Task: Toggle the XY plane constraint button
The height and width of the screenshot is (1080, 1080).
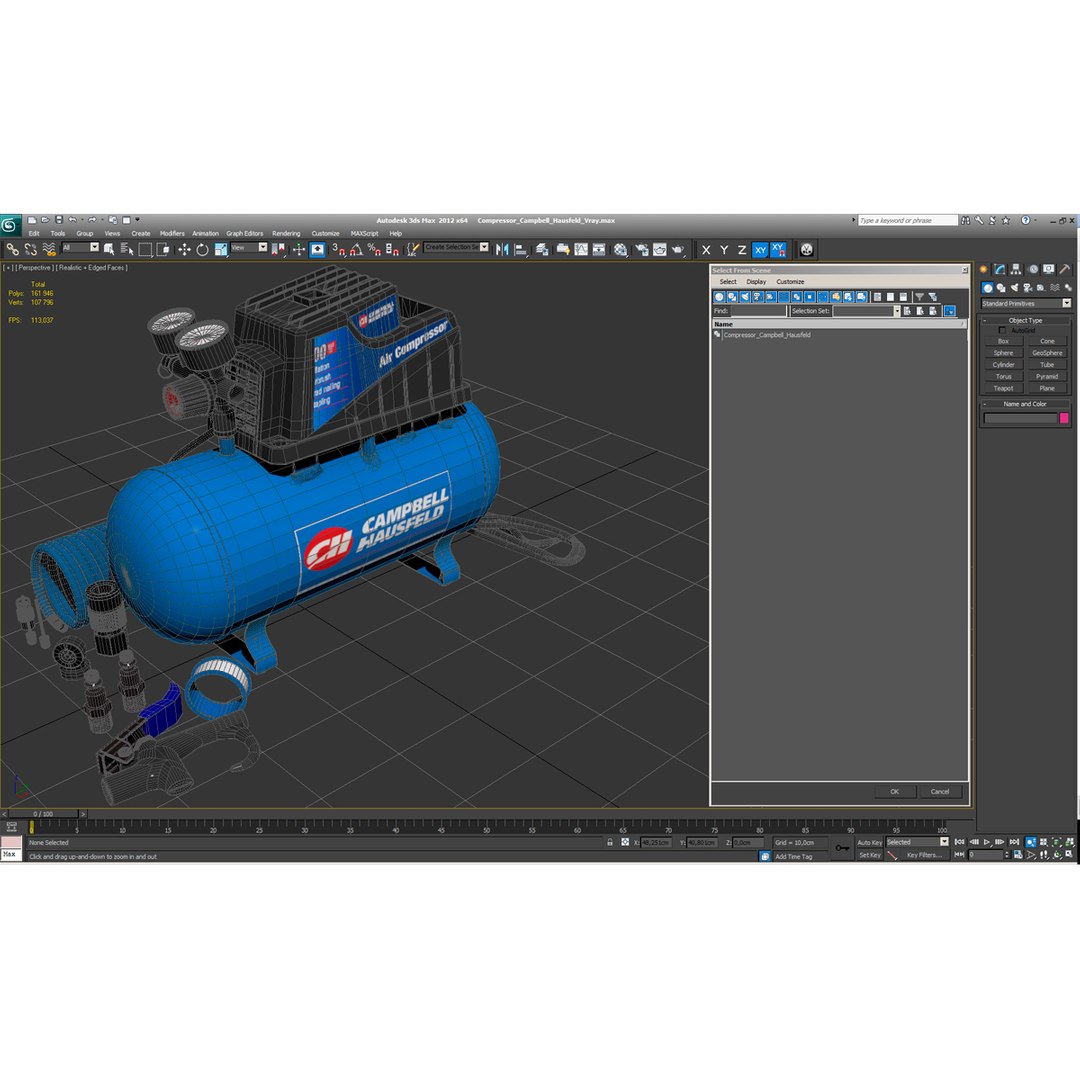Action: [x=760, y=250]
